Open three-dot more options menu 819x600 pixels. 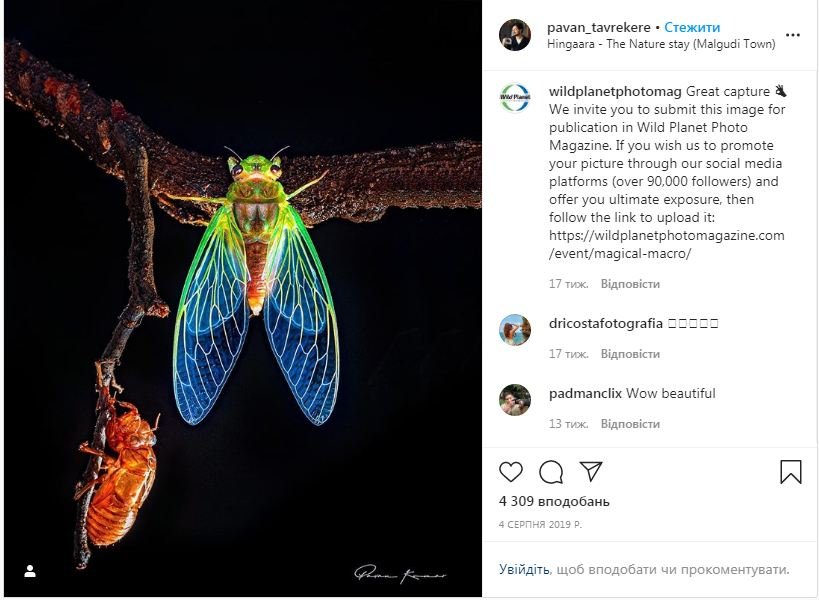(793, 35)
